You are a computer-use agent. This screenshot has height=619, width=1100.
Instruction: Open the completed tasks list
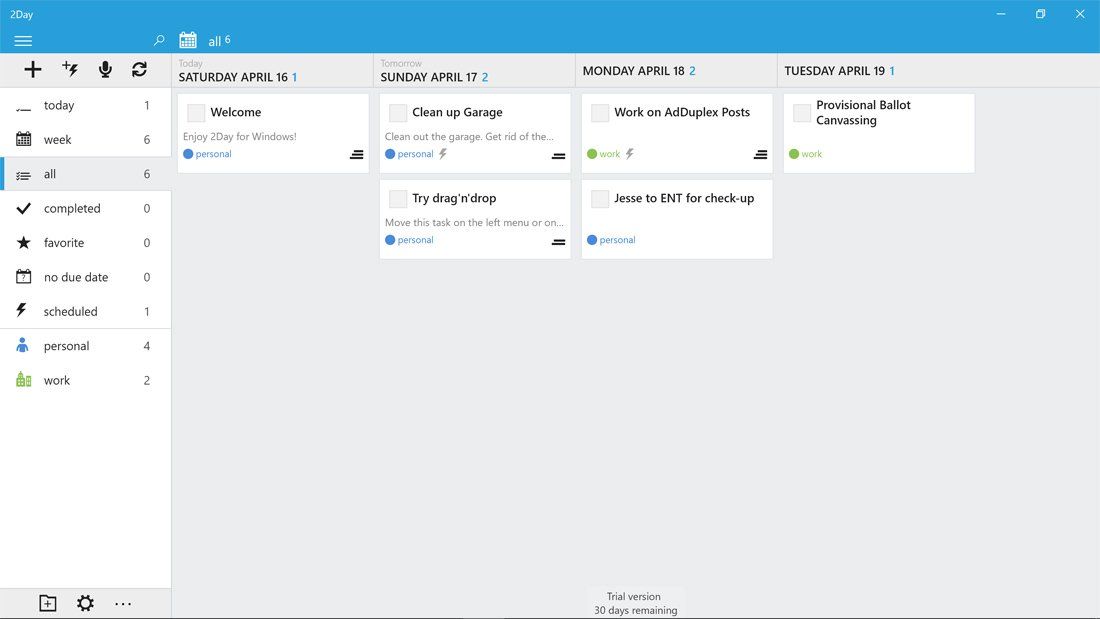pos(73,208)
